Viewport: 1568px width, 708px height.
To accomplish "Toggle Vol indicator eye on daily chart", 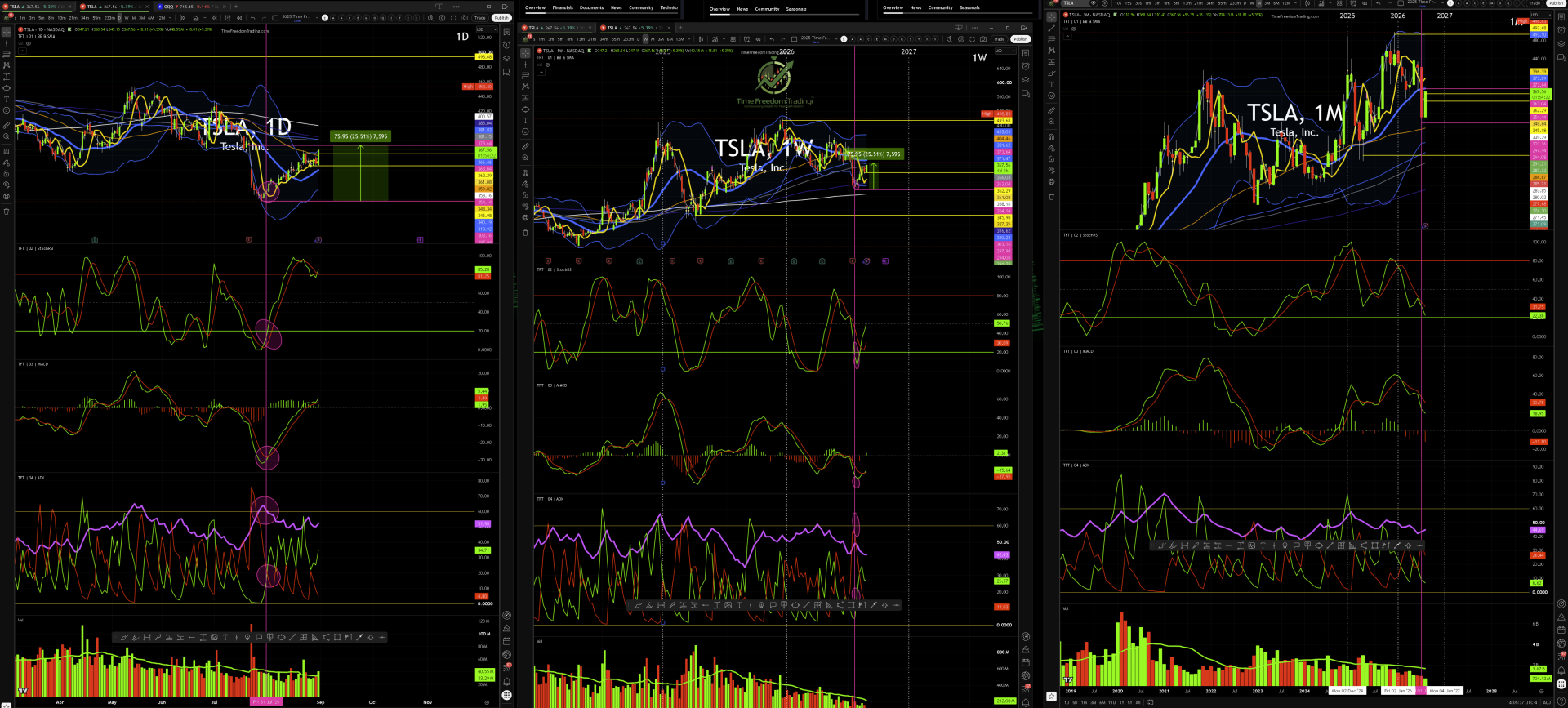I will tap(29, 43).
